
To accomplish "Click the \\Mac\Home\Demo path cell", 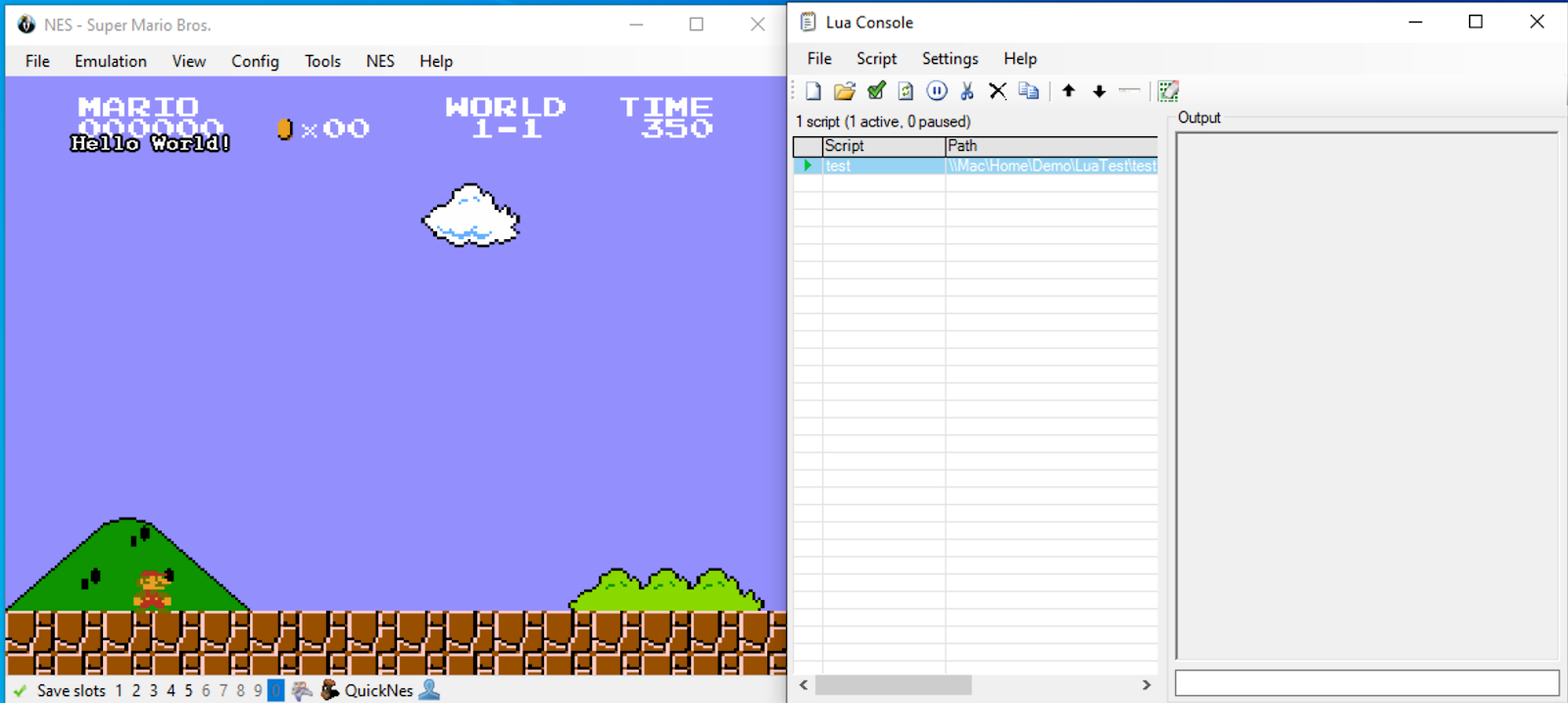I will point(1052,166).
